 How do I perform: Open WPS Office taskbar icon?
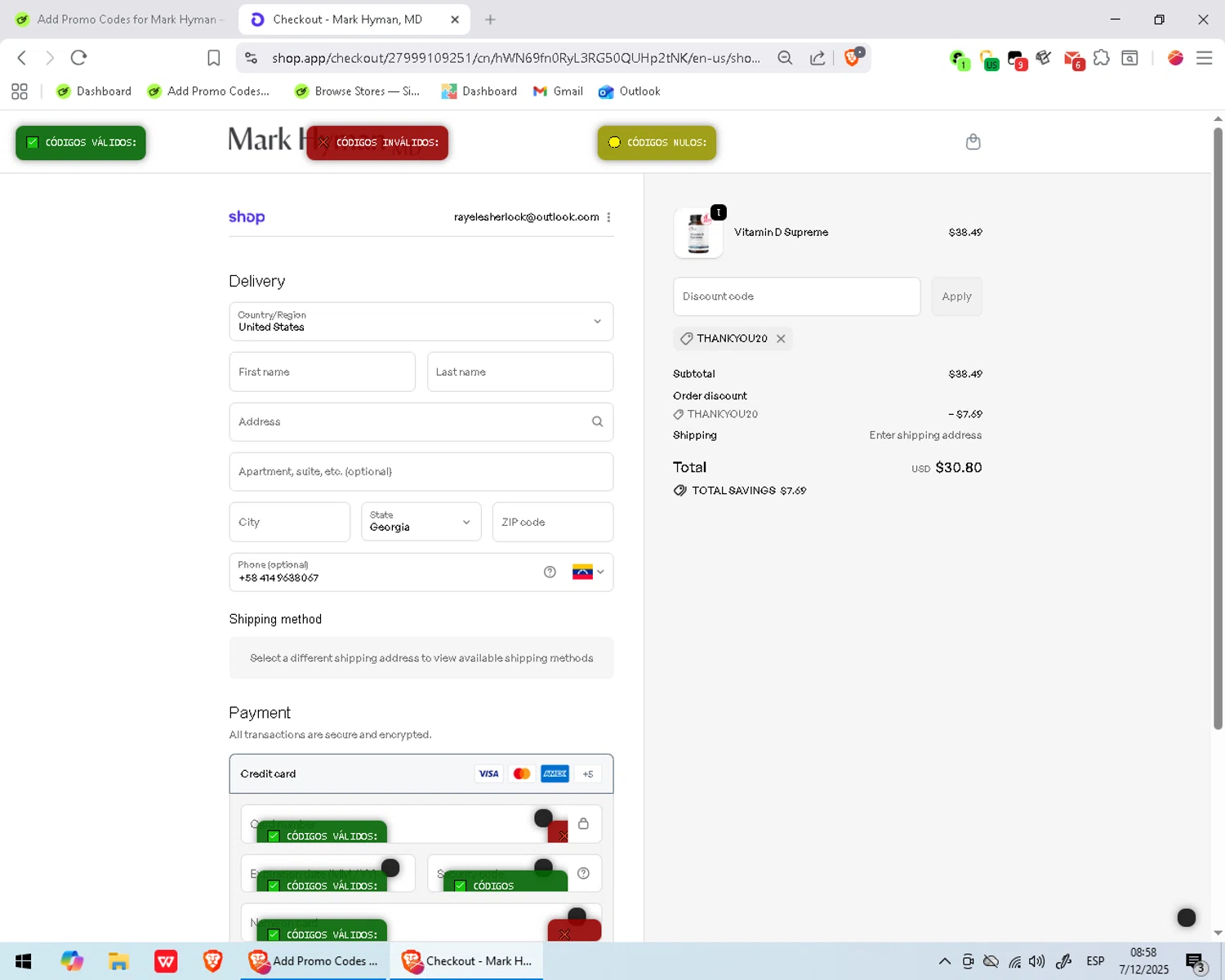(x=166, y=961)
